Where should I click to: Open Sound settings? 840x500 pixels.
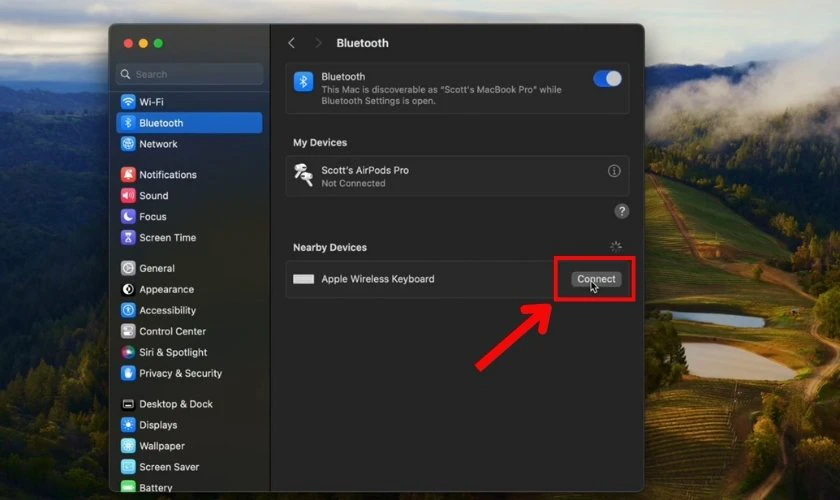point(189,196)
